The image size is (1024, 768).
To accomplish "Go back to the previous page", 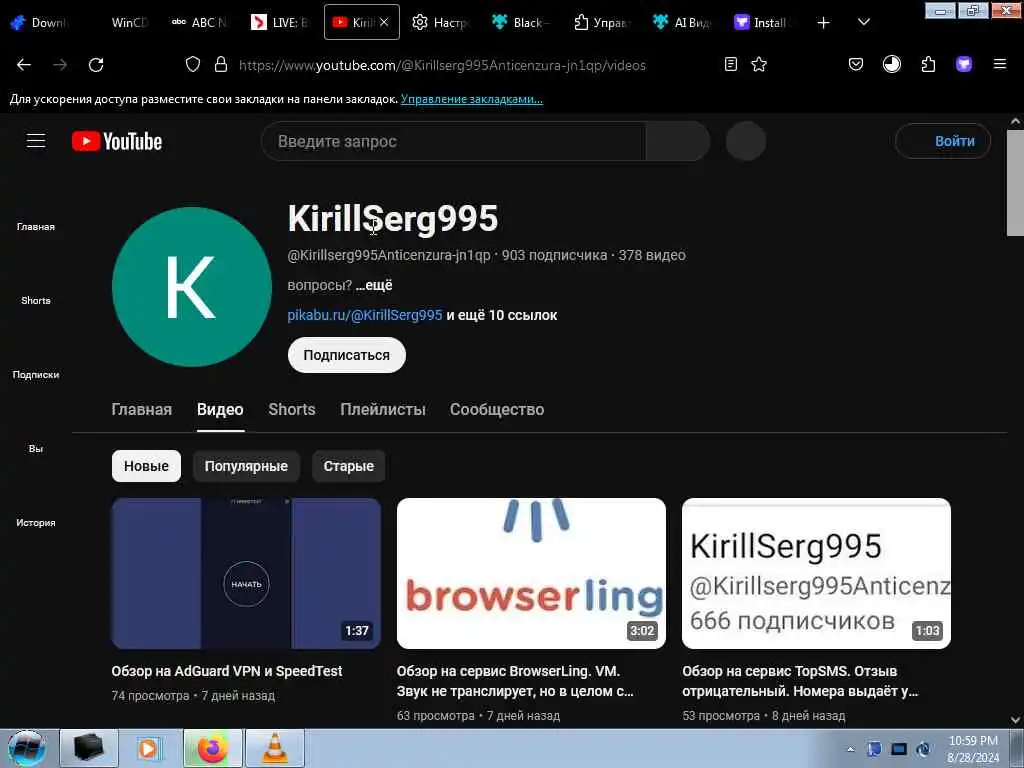I will [24, 65].
